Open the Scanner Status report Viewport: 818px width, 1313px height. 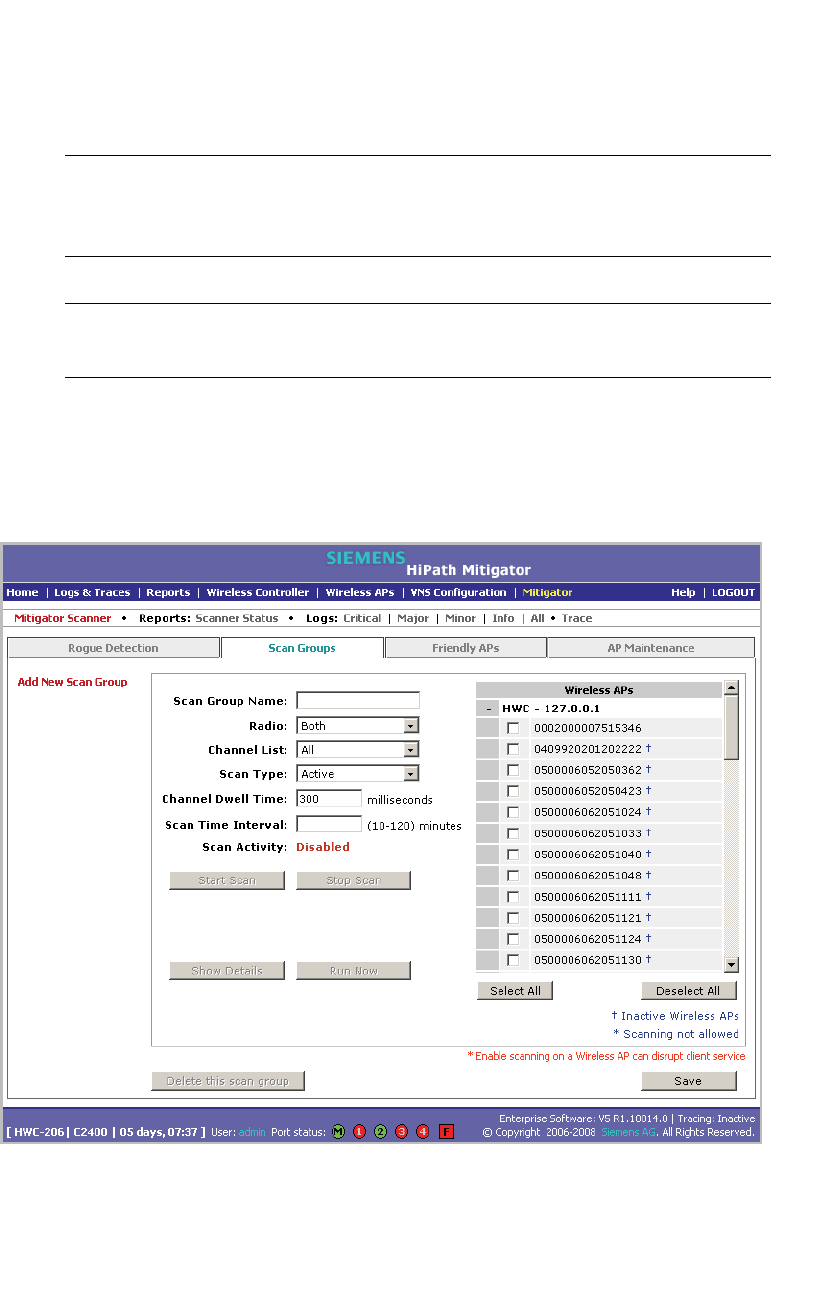point(236,618)
